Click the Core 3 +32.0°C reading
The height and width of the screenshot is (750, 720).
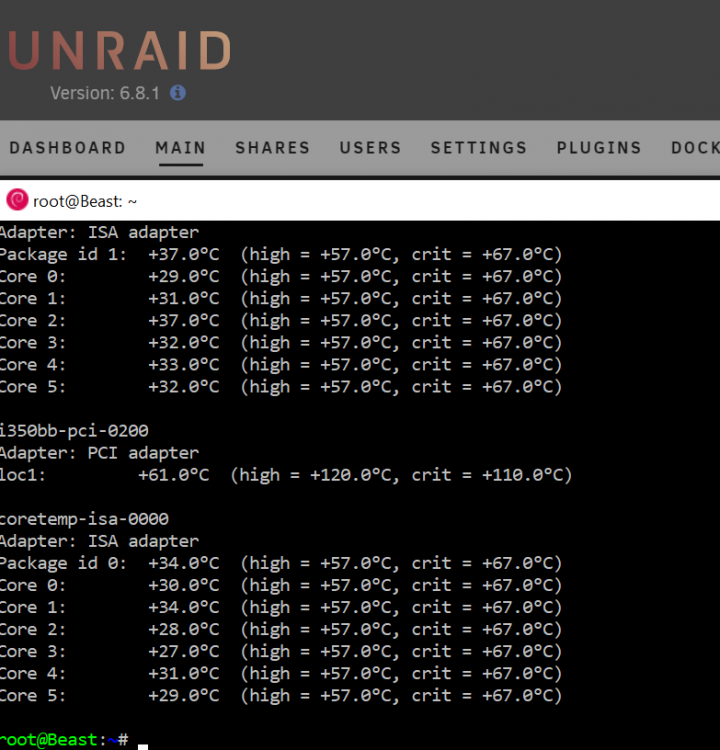pyautogui.click(x=184, y=342)
